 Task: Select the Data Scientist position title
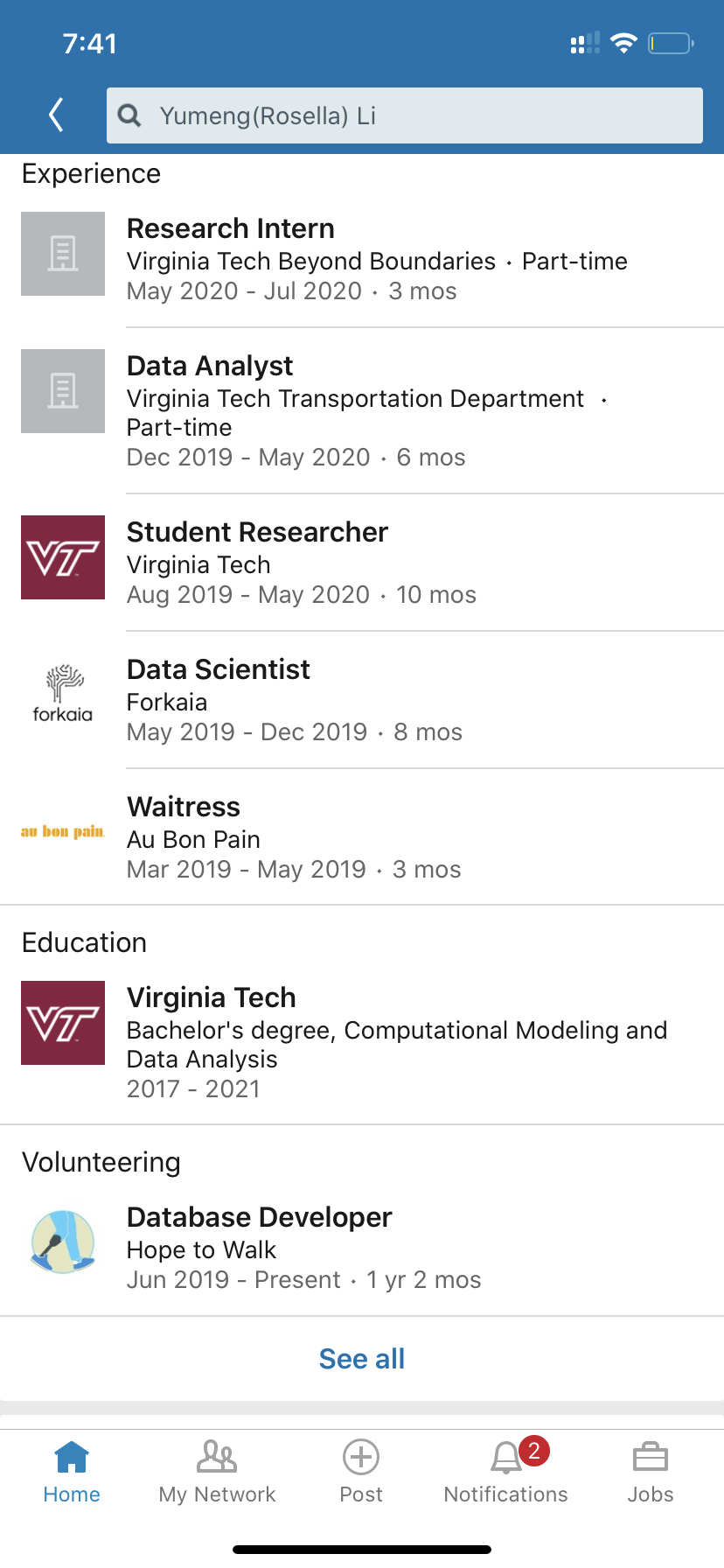(x=219, y=670)
